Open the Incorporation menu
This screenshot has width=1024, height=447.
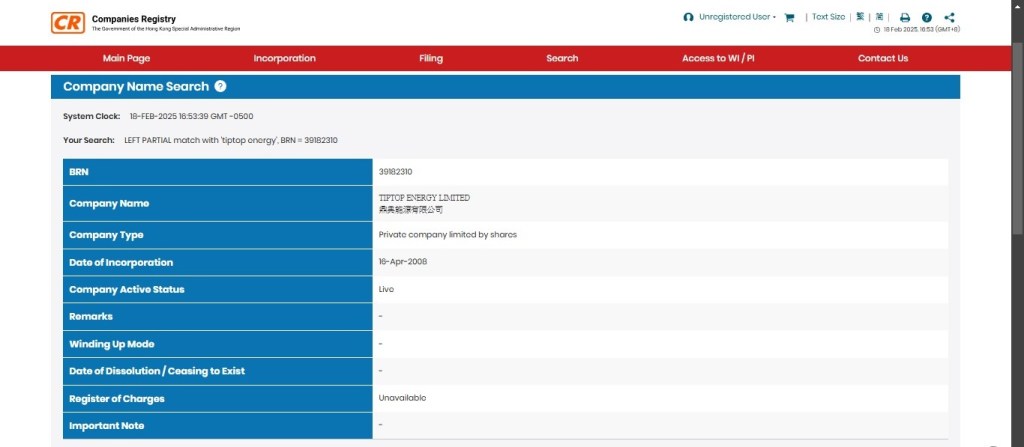click(284, 58)
